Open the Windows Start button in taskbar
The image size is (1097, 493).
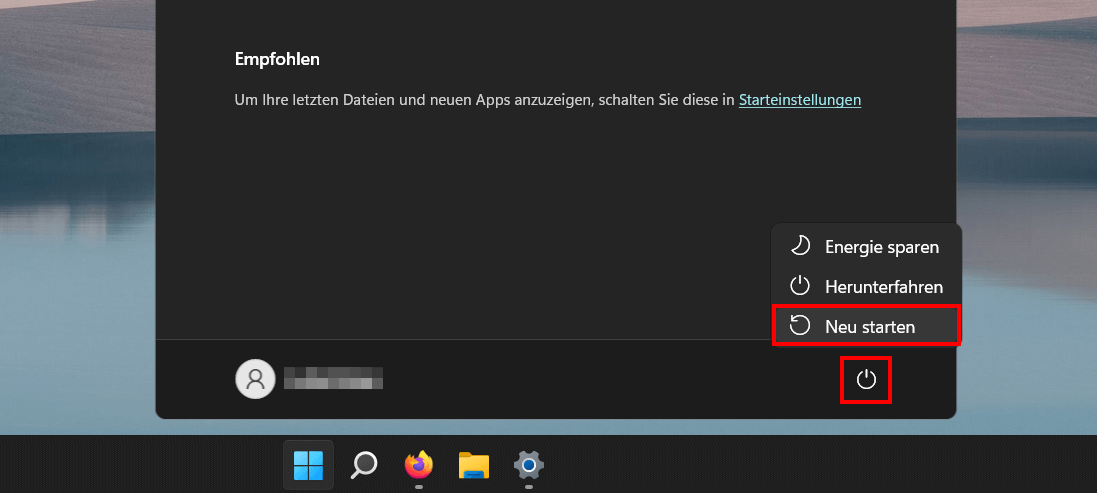pos(309,465)
